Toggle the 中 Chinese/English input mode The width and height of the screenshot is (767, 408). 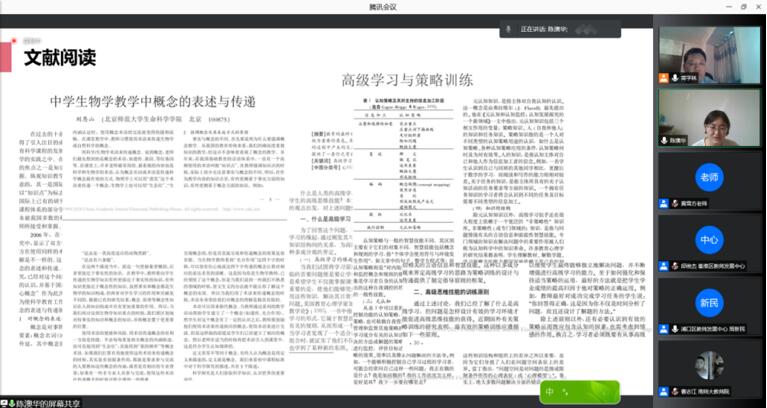click(549, 392)
